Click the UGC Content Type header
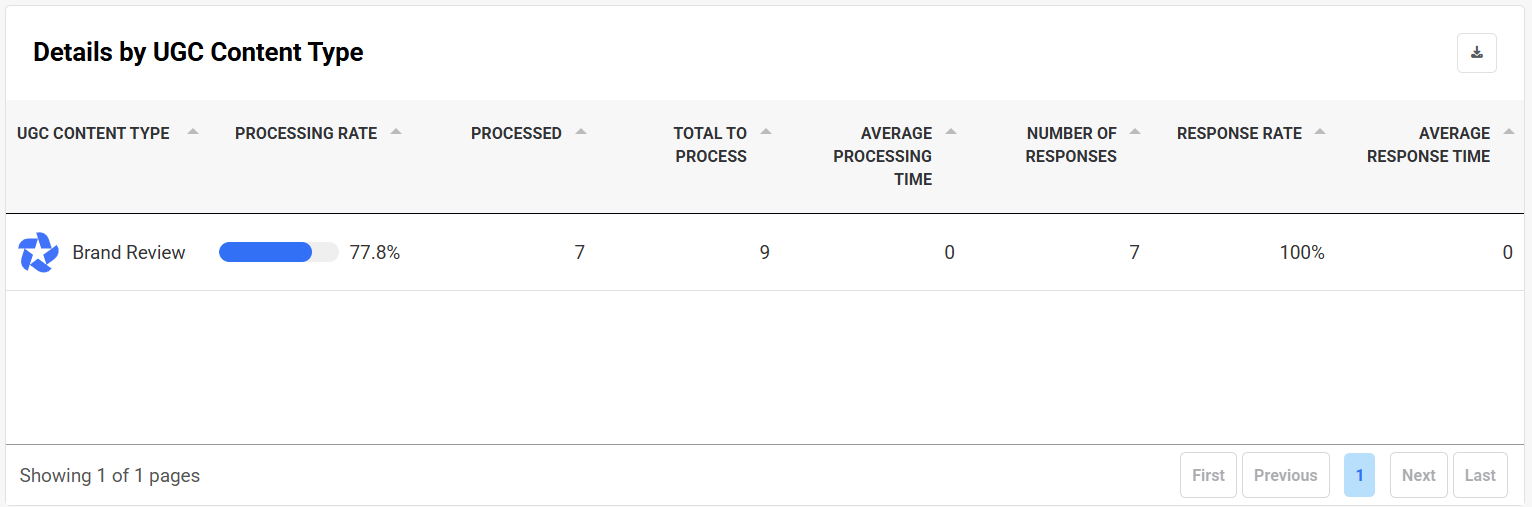This screenshot has height=507, width=1532. [93, 133]
